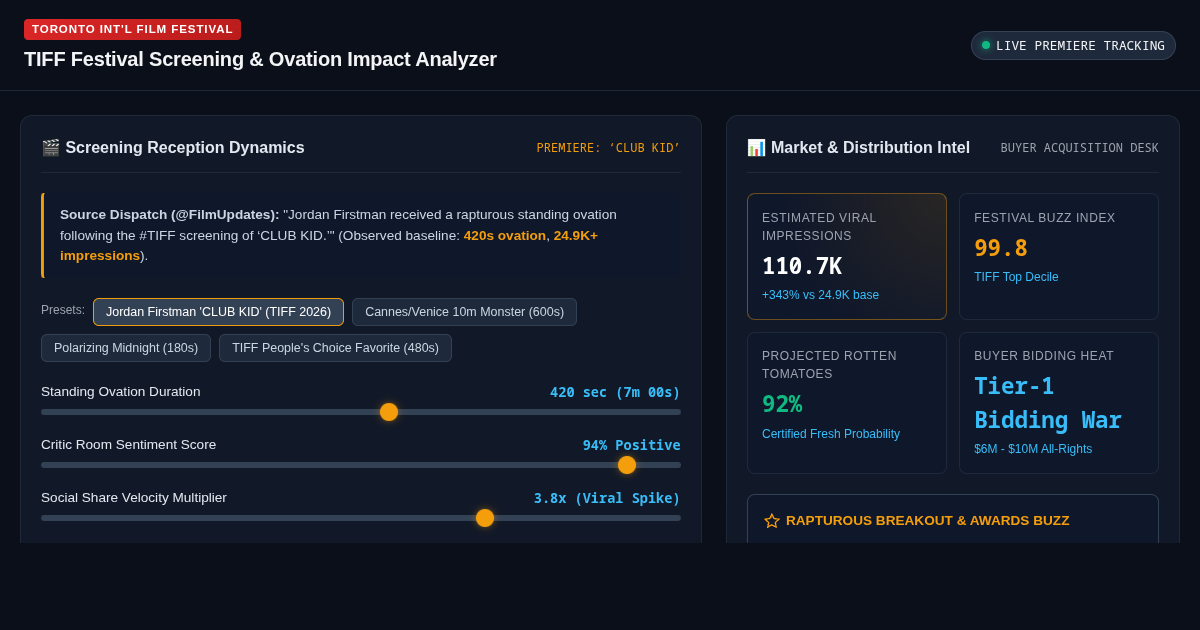Click the 110.7K impressions value
1200x630 pixels.
[802, 266]
